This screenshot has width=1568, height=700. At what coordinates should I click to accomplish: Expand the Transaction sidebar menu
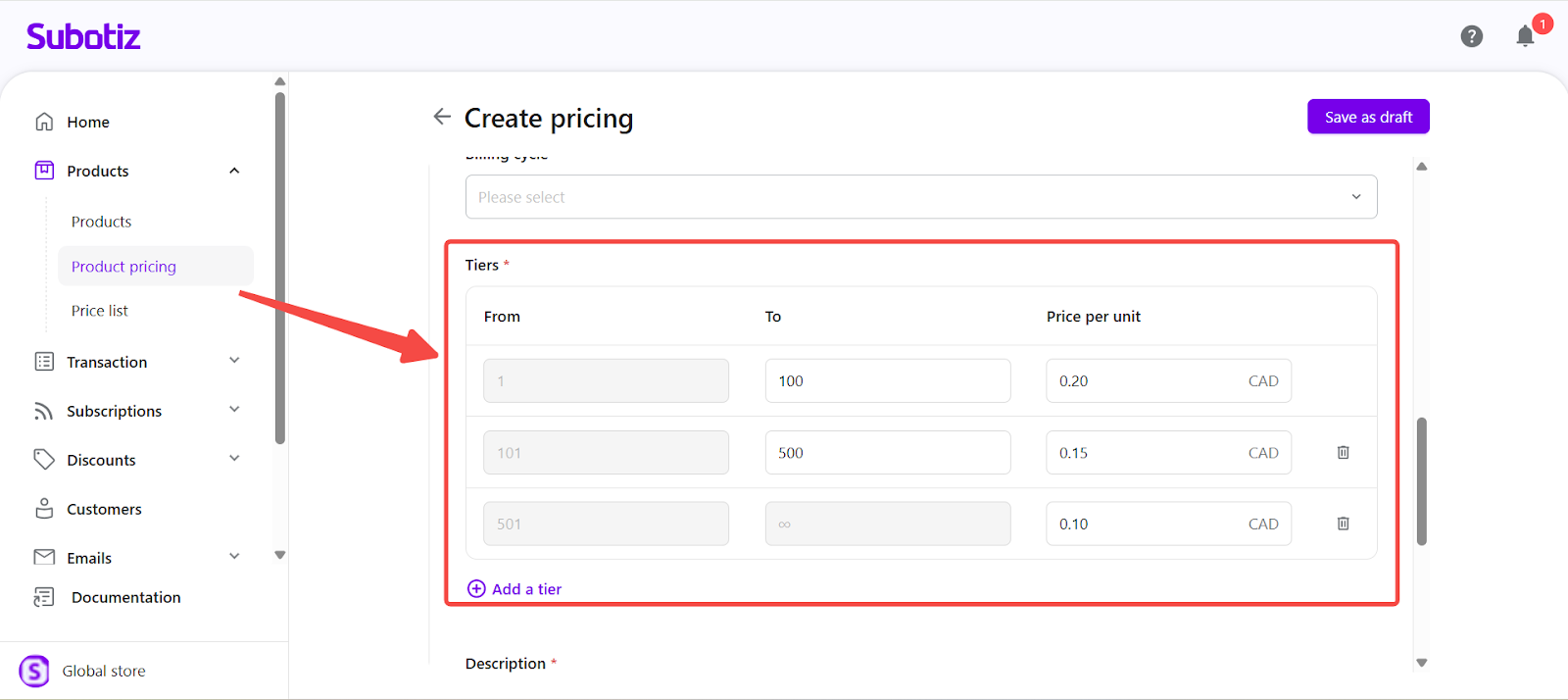(x=234, y=361)
